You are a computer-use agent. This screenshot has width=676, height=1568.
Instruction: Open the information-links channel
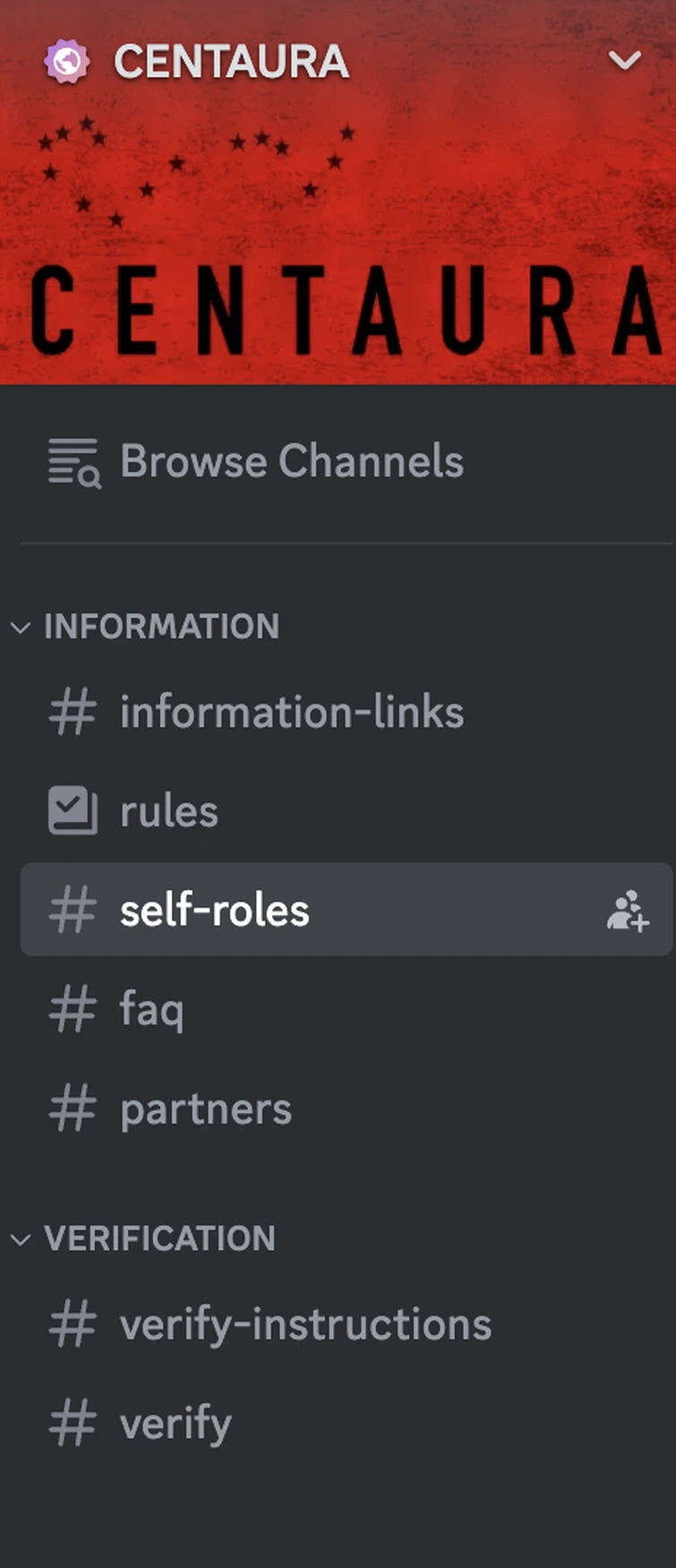292,713
